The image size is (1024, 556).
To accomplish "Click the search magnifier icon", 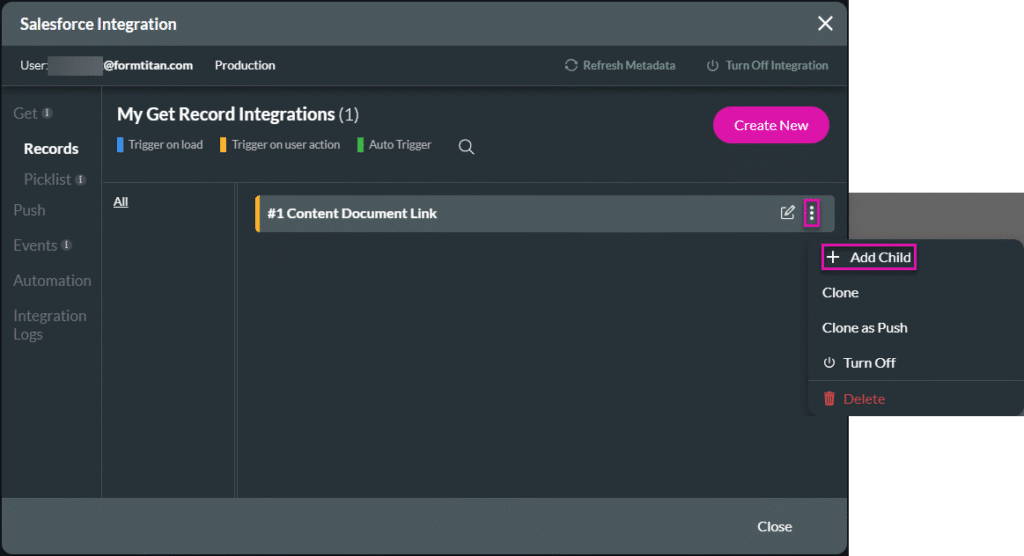I will pos(466,146).
